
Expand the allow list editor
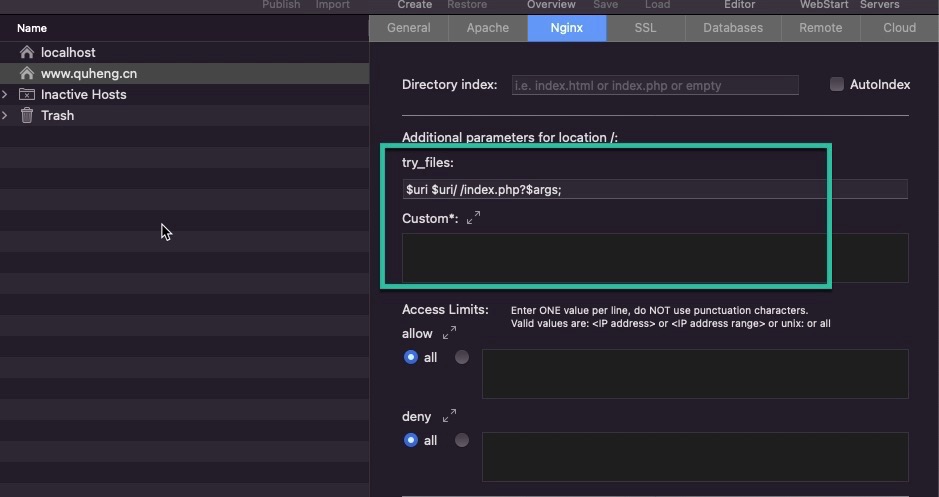coord(449,332)
